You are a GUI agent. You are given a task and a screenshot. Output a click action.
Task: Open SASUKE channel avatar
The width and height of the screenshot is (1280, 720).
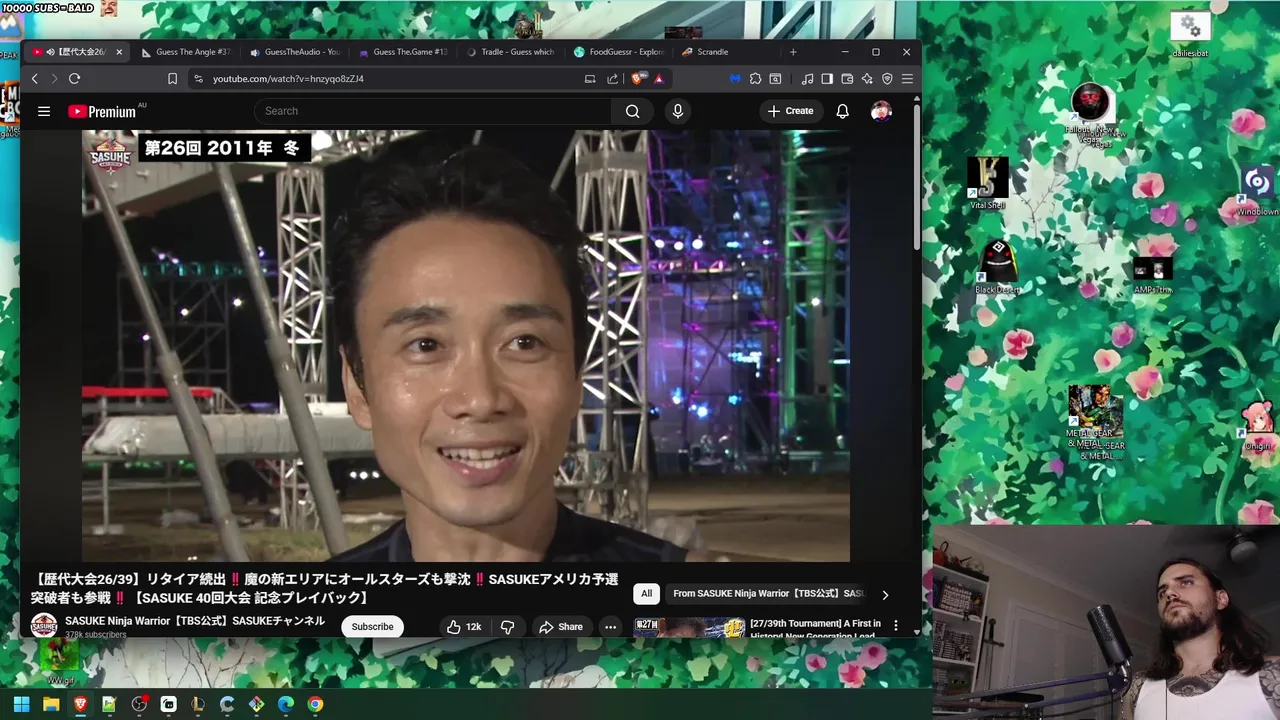[44, 626]
